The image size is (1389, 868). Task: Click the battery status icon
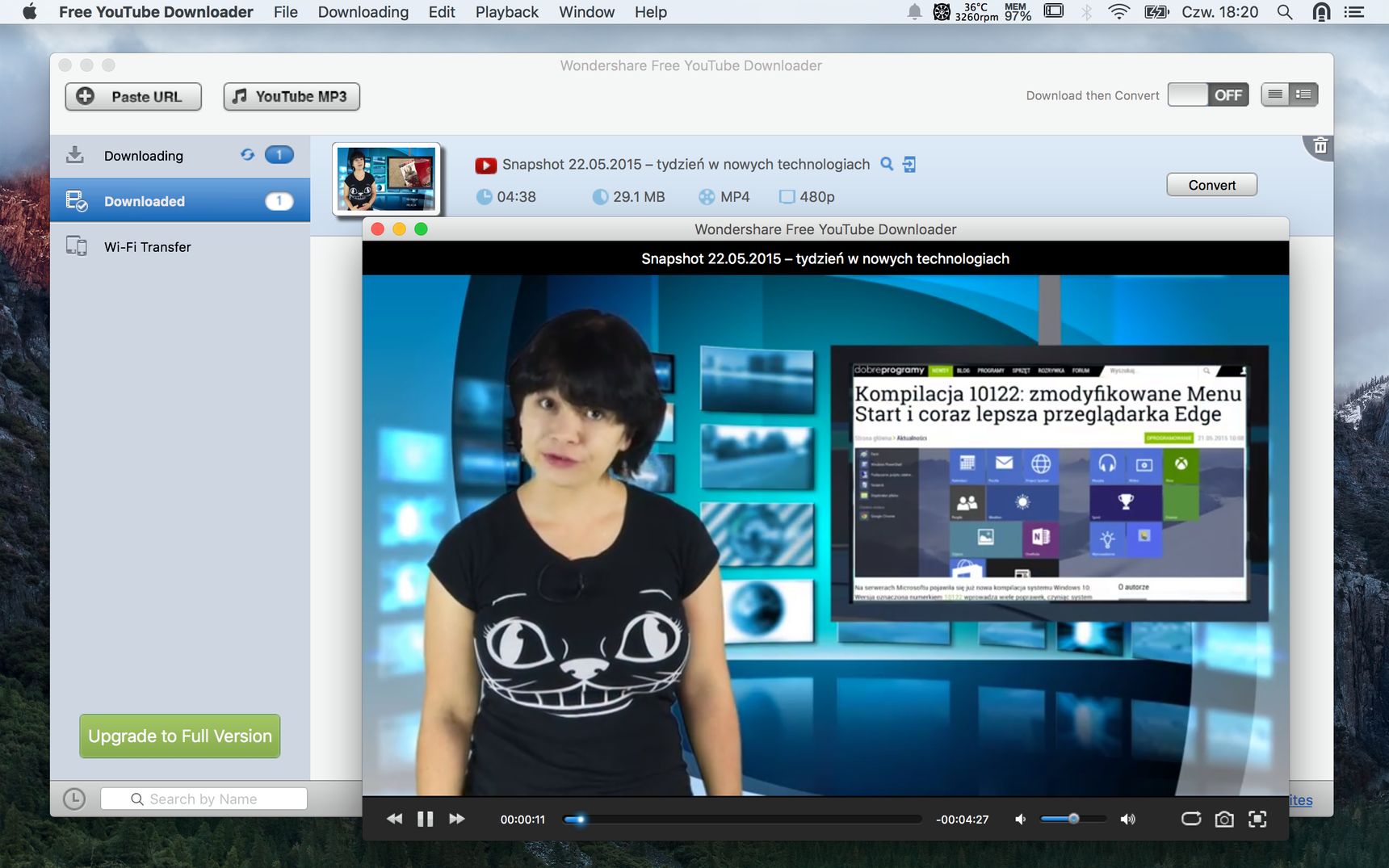(x=1156, y=12)
